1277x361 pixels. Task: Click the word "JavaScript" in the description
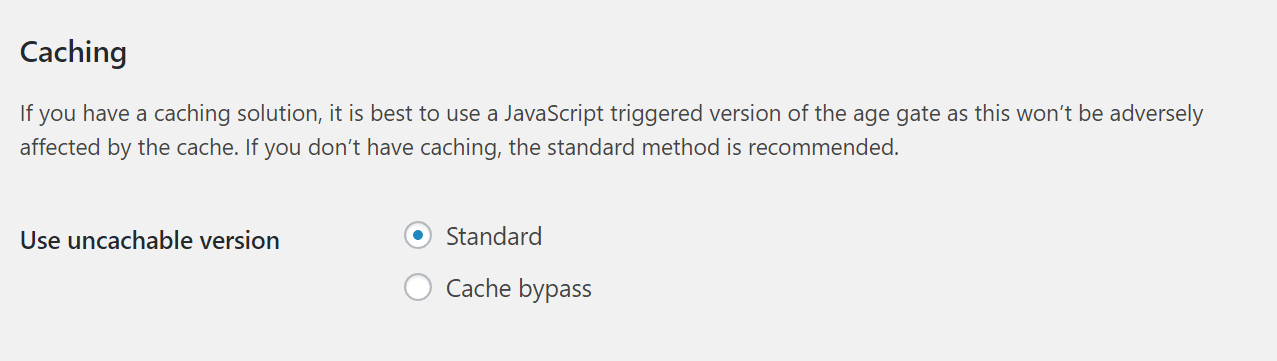(x=562, y=113)
